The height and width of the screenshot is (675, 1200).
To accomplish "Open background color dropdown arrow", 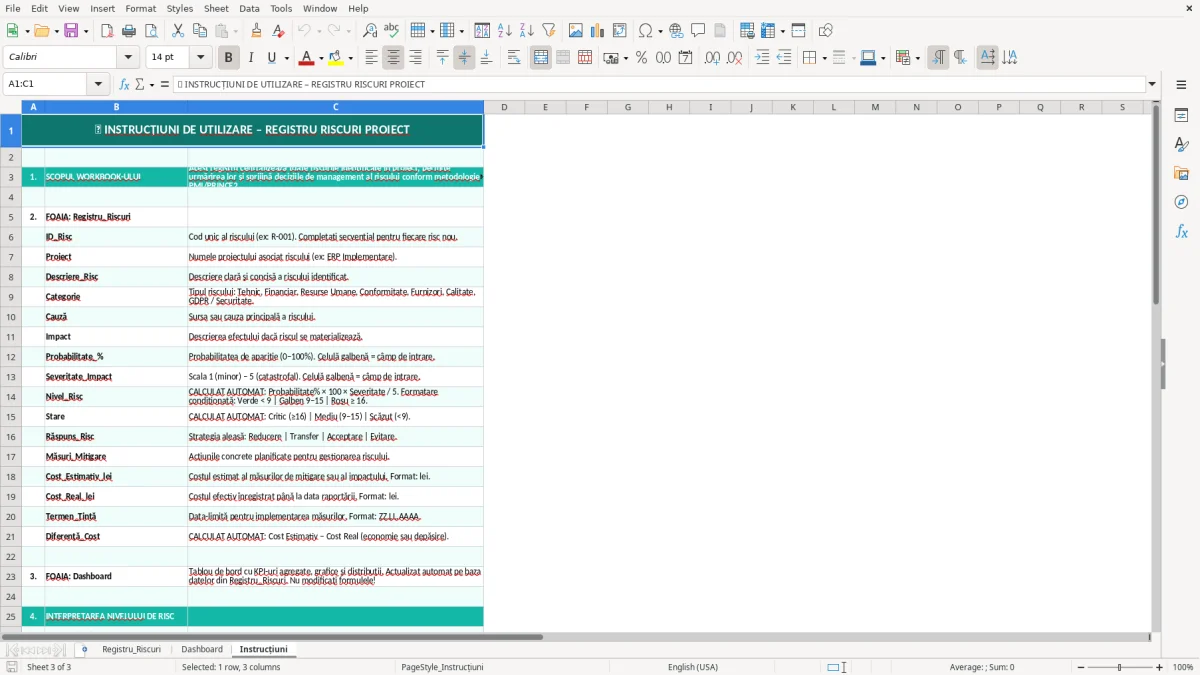I will click(350, 58).
